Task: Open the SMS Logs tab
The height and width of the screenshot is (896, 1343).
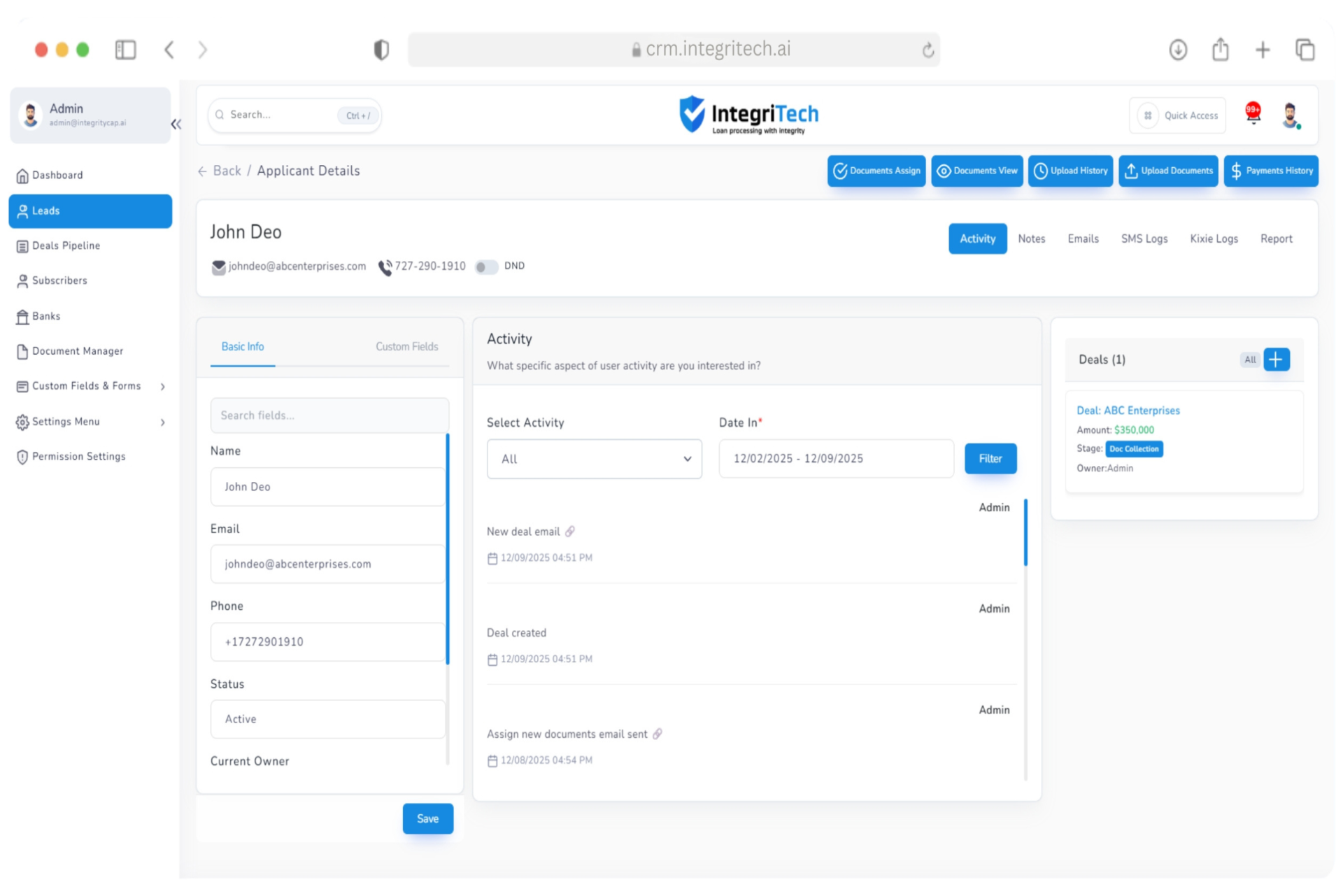Action: tap(1144, 239)
